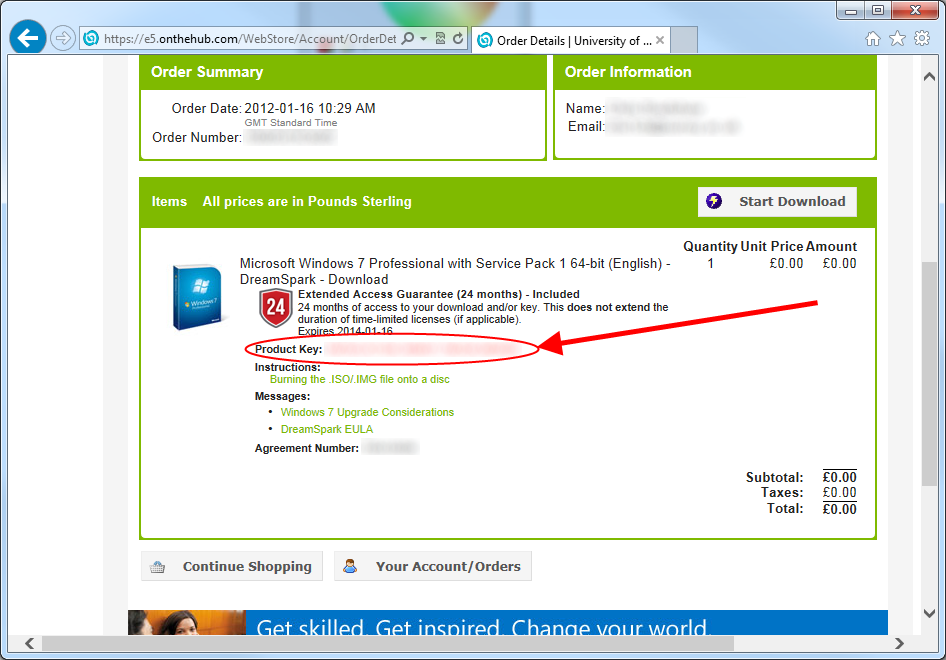Click the Search magnifier in address bar
This screenshot has width=946, height=660.
408,39
